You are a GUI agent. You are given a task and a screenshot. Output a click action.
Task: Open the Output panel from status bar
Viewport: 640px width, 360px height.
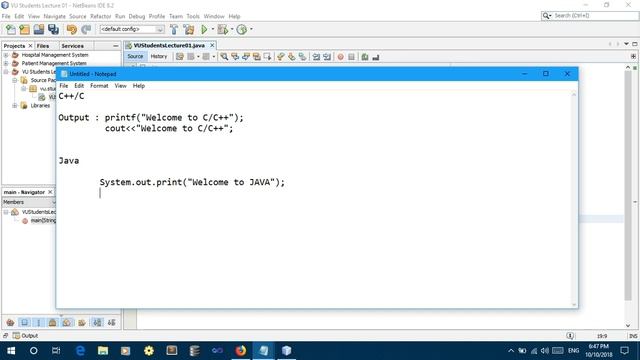tap(25, 336)
